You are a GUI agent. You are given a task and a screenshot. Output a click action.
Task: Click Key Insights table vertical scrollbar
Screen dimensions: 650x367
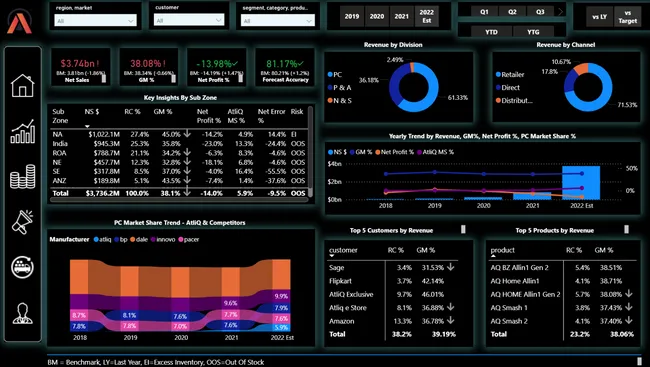click(310, 151)
